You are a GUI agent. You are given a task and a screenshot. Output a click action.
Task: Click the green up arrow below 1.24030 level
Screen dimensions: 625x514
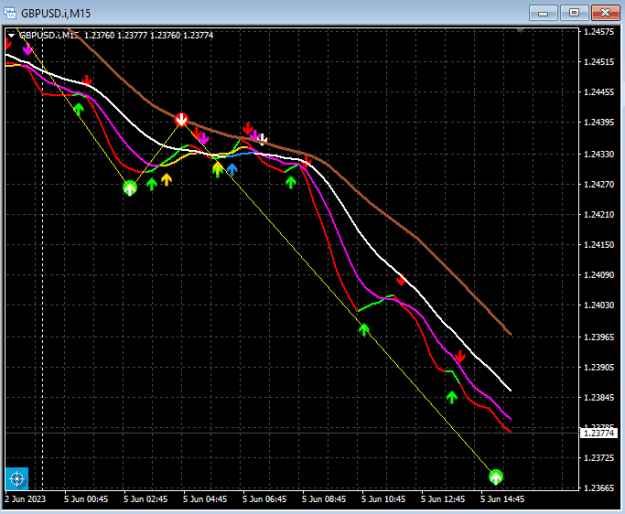[x=364, y=330]
